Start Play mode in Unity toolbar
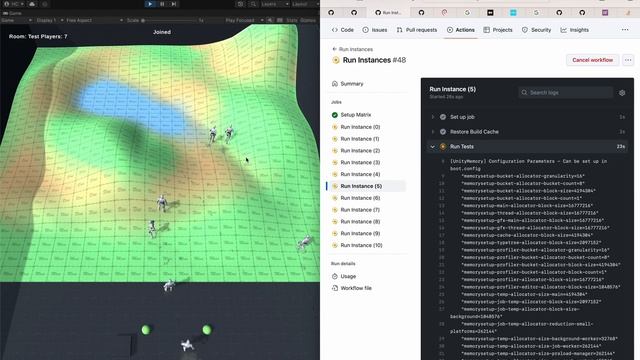Screen dimensions: 640x360 pyautogui.click(x=150, y=4)
